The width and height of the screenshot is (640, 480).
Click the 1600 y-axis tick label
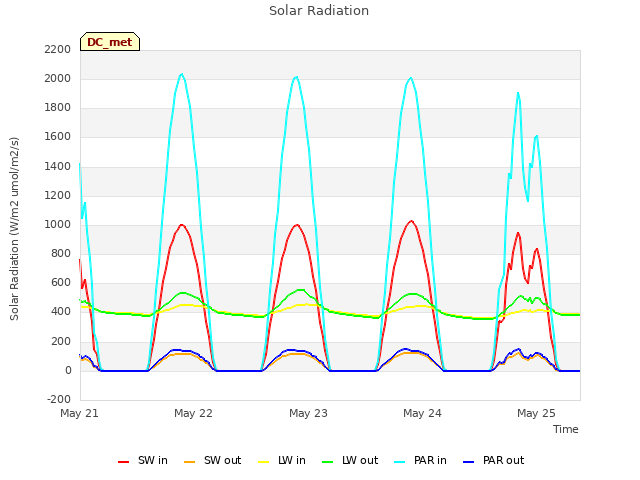(58, 137)
